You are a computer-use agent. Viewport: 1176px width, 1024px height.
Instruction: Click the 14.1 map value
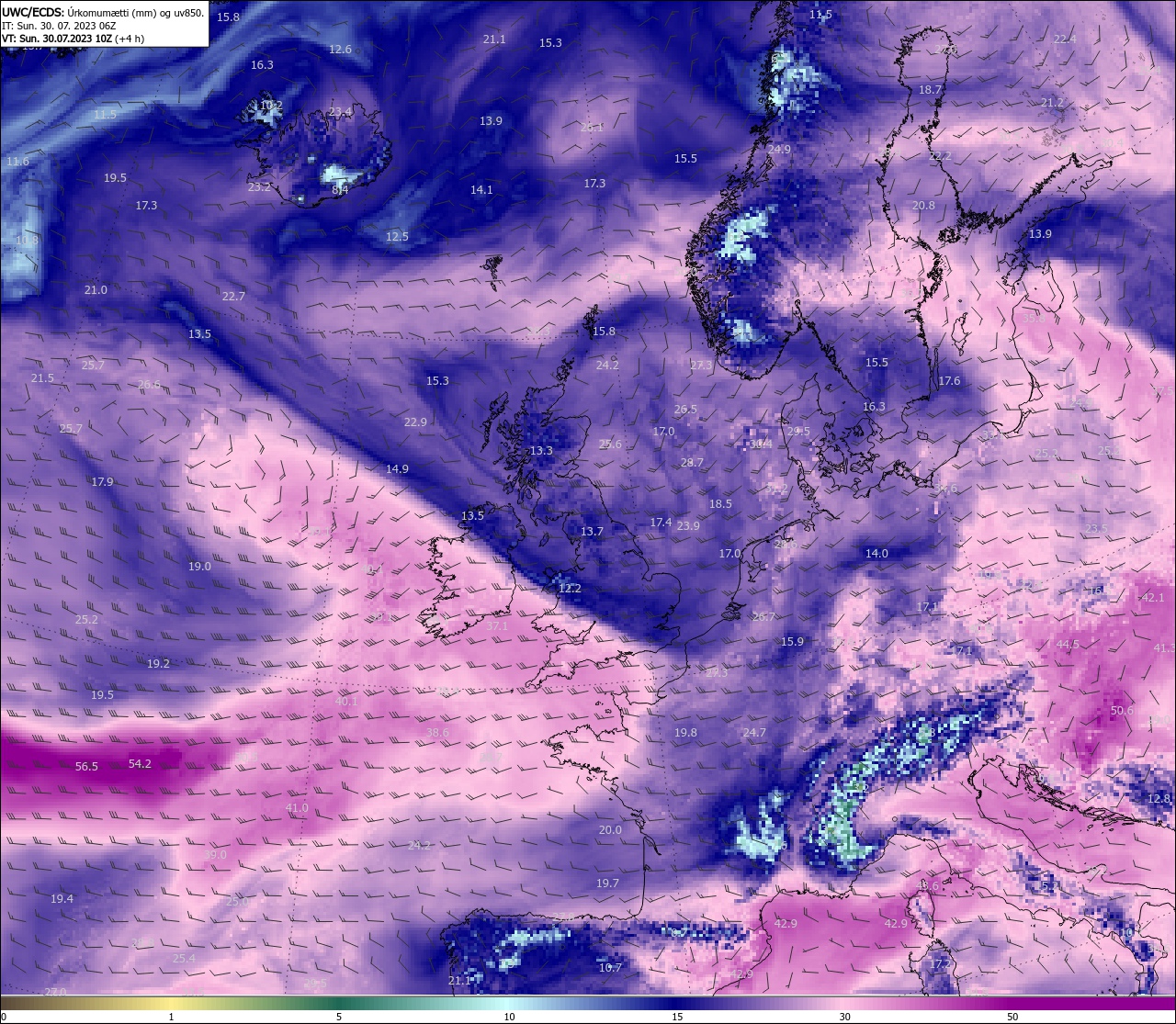tap(481, 190)
